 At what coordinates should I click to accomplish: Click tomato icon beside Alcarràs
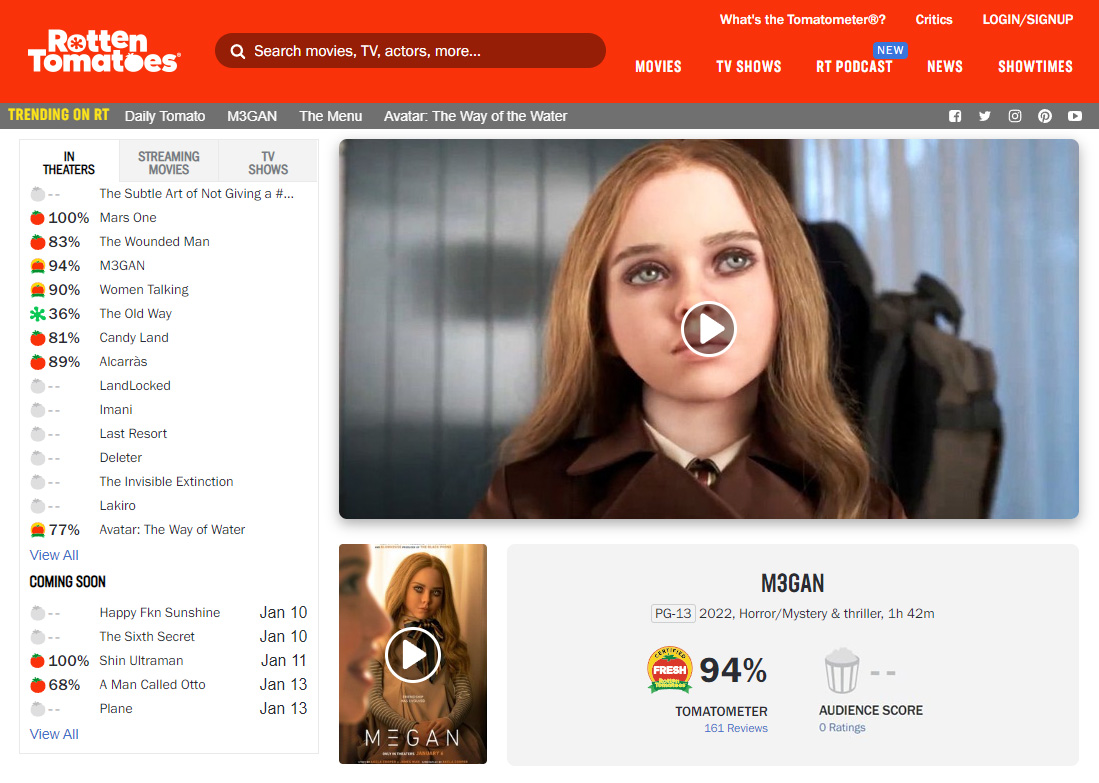[x=38, y=362]
